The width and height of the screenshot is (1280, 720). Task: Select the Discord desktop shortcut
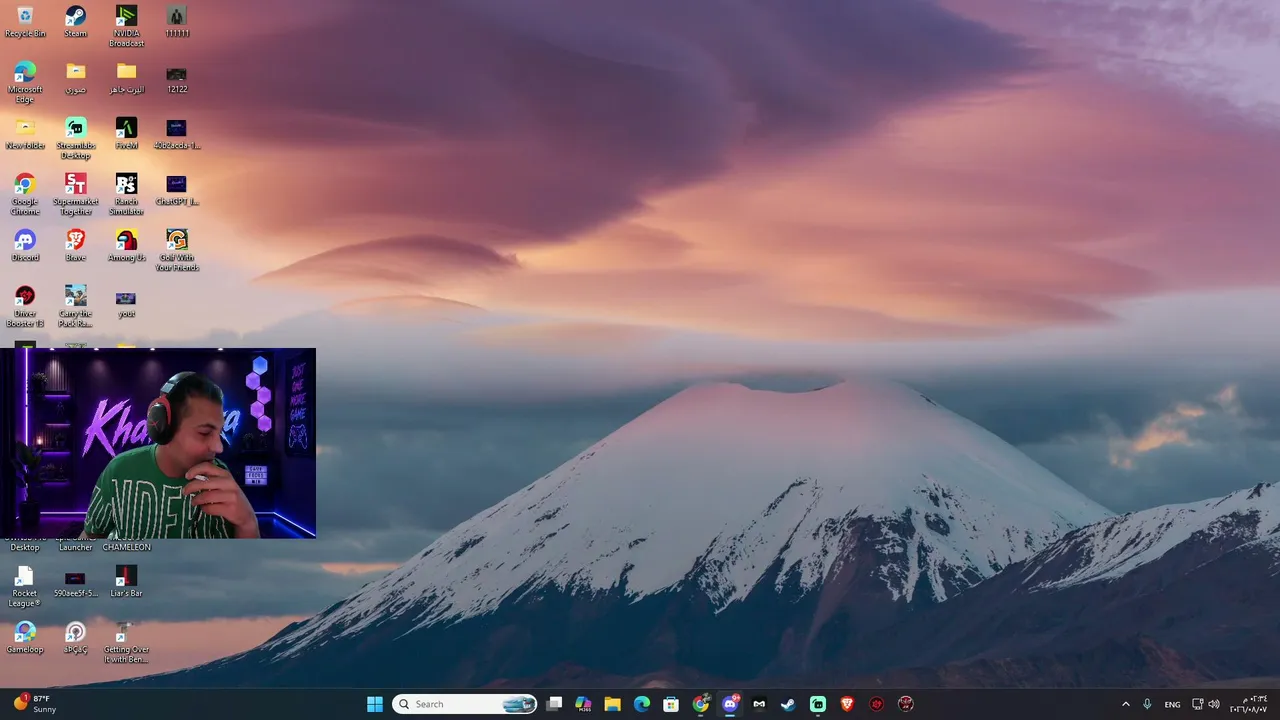point(25,246)
